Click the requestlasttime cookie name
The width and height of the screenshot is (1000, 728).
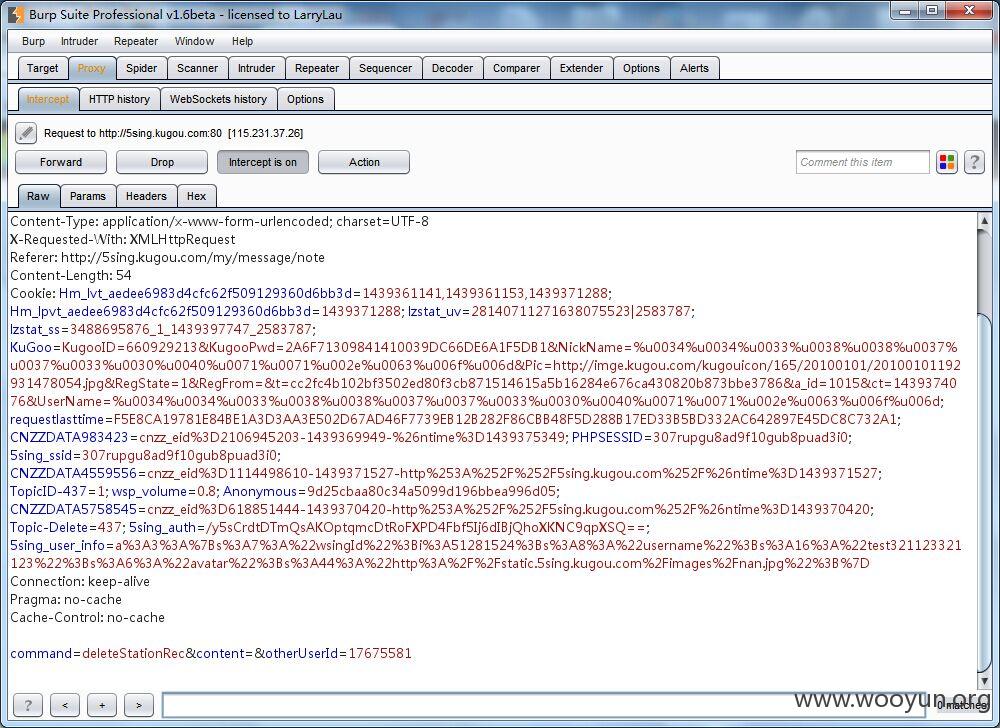point(57,419)
